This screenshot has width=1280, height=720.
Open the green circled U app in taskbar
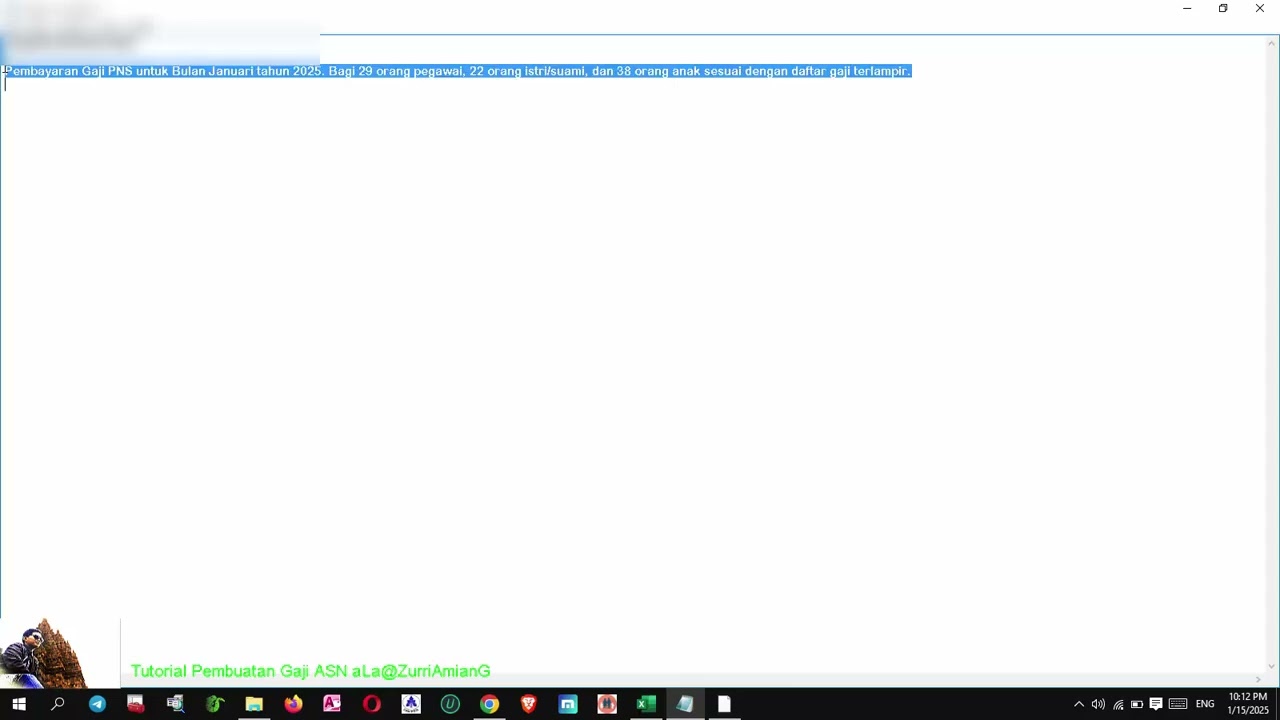450,704
